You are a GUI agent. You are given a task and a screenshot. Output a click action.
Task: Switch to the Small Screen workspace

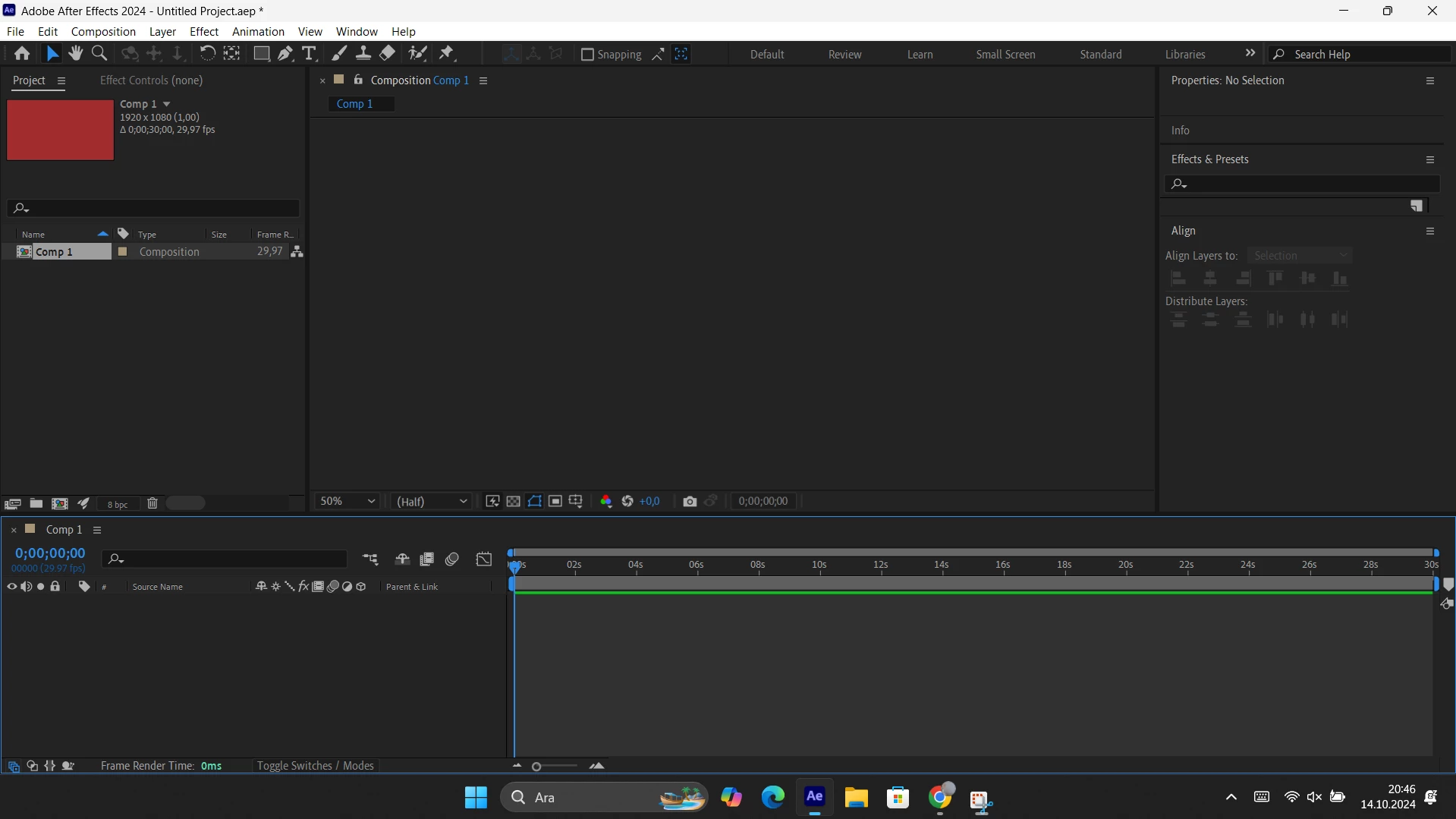click(1005, 54)
